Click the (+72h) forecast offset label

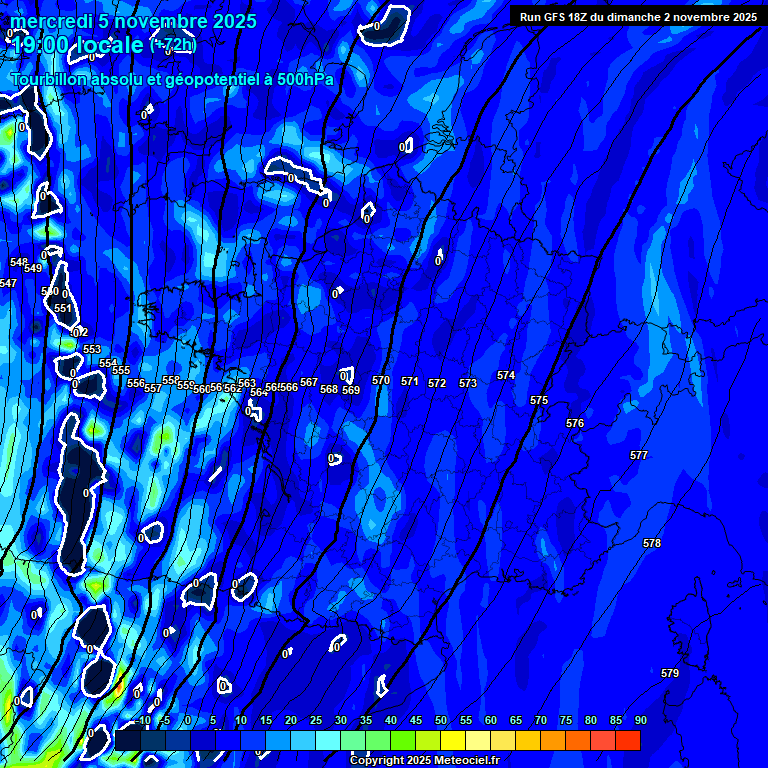point(173,45)
